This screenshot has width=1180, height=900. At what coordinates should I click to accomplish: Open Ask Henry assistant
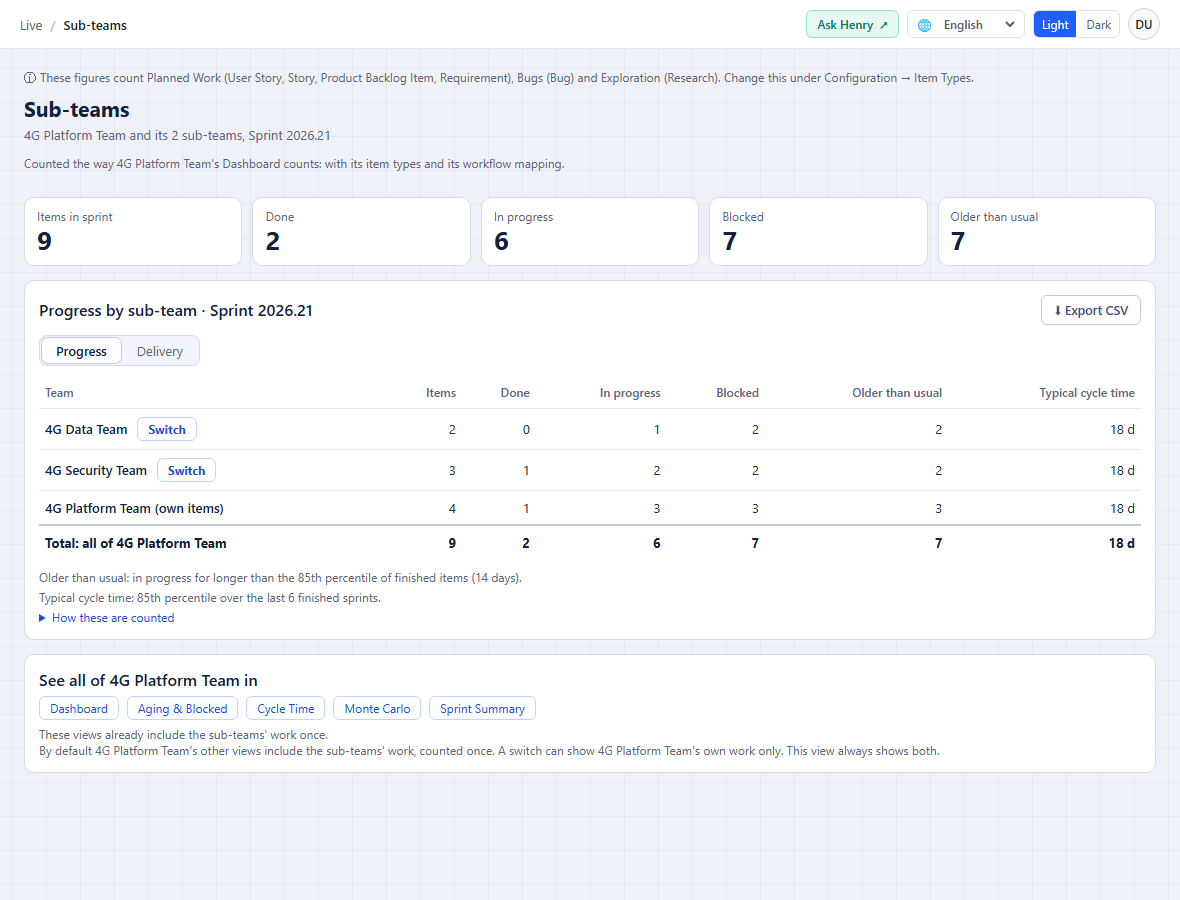click(x=852, y=25)
